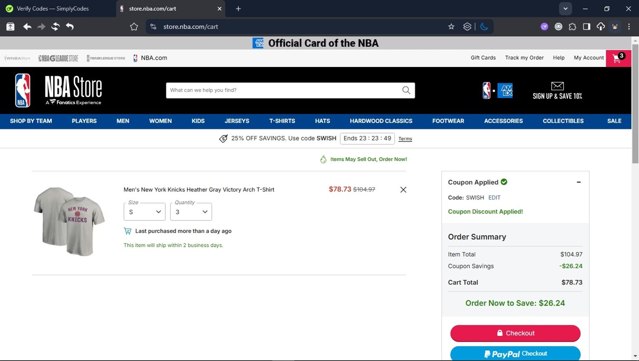Open the tab search dropdown arrow
Viewport: 639px width, 361px height.
565,9
